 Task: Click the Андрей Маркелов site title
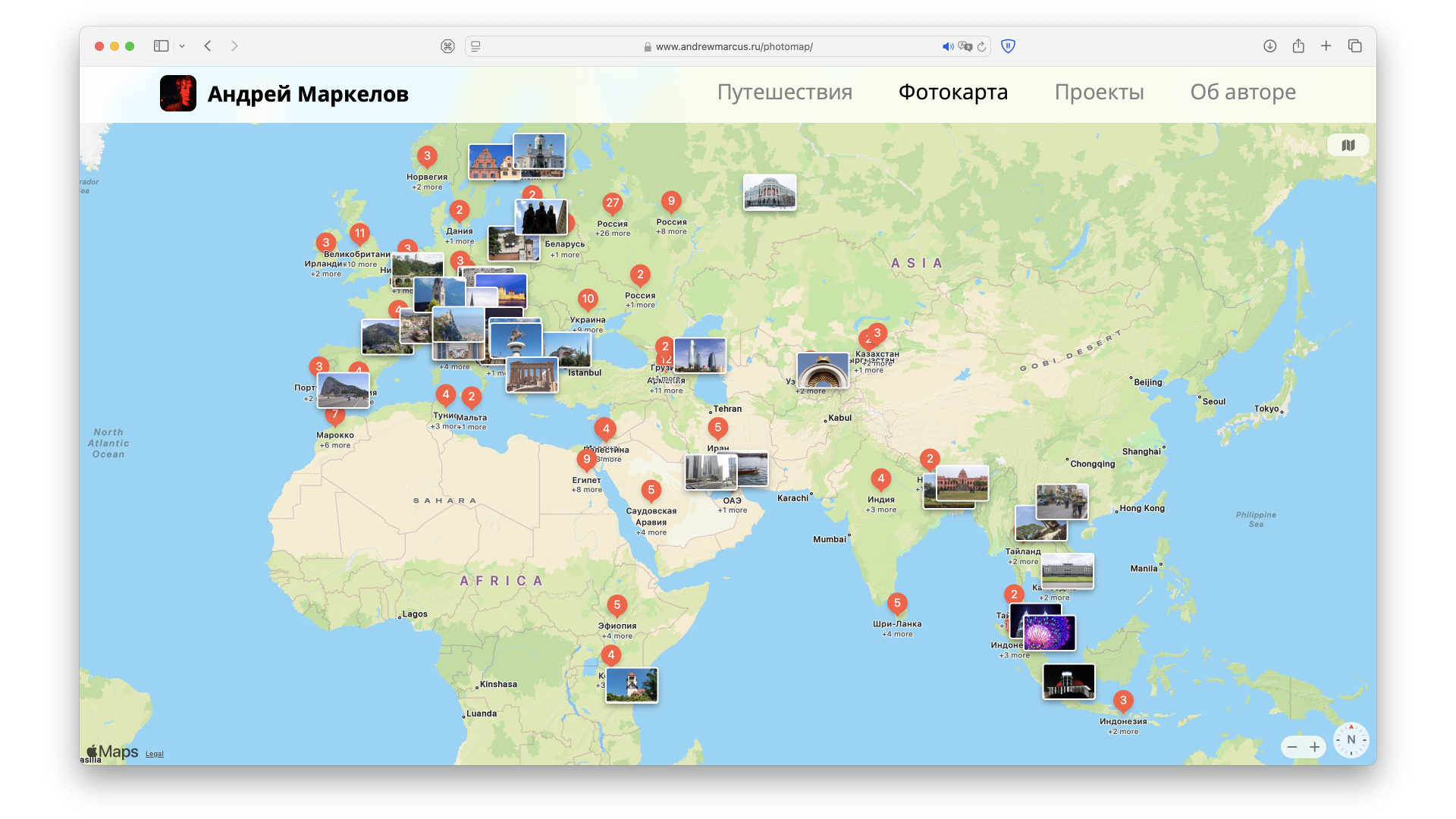pos(307,94)
